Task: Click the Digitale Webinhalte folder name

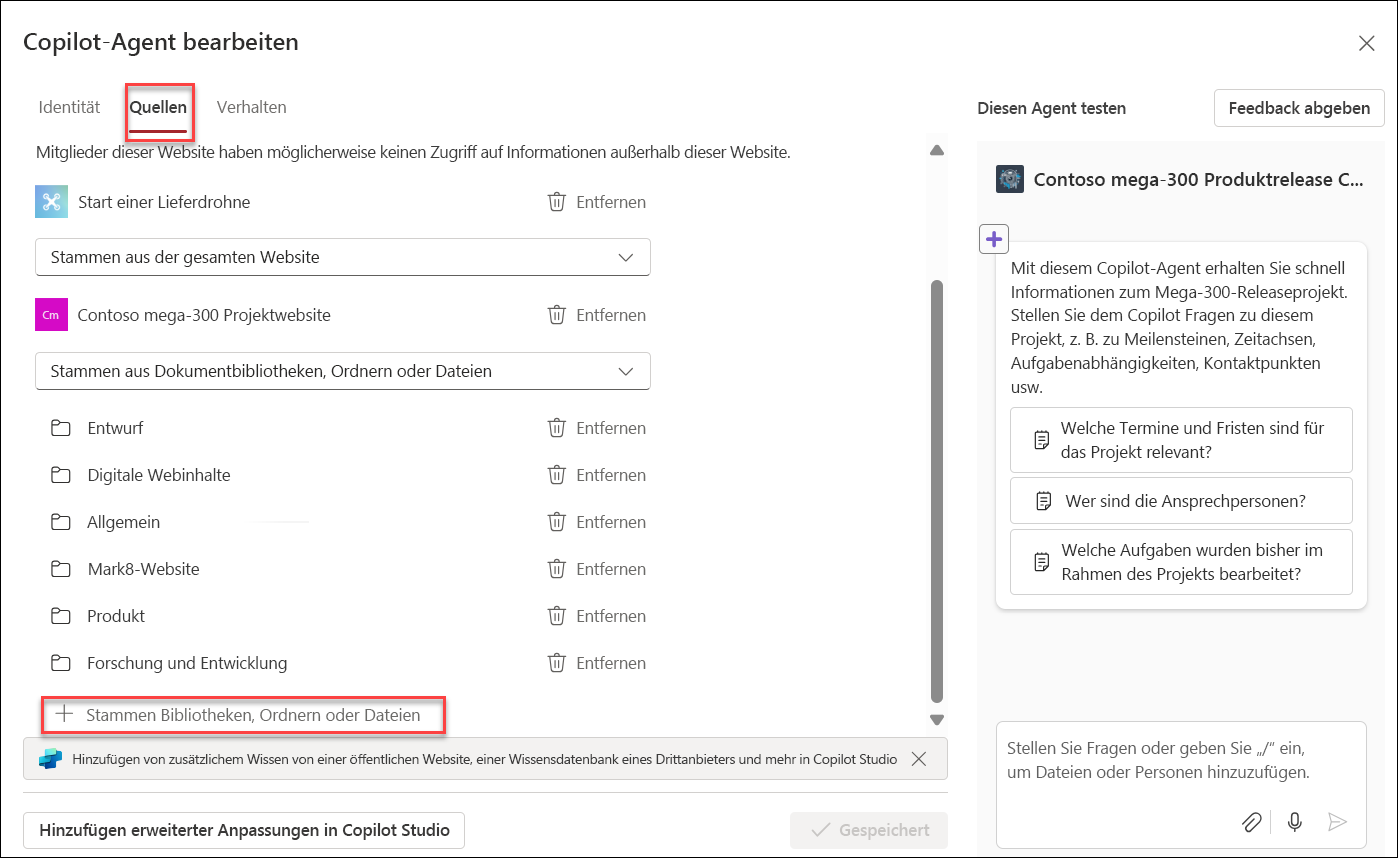Action: point(159,475)
